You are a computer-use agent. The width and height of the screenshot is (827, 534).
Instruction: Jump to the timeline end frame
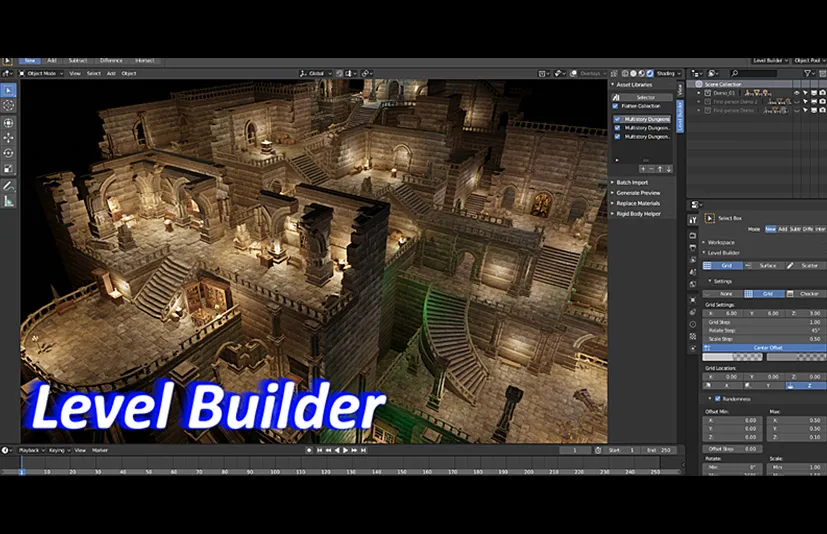tap(363, 450)
